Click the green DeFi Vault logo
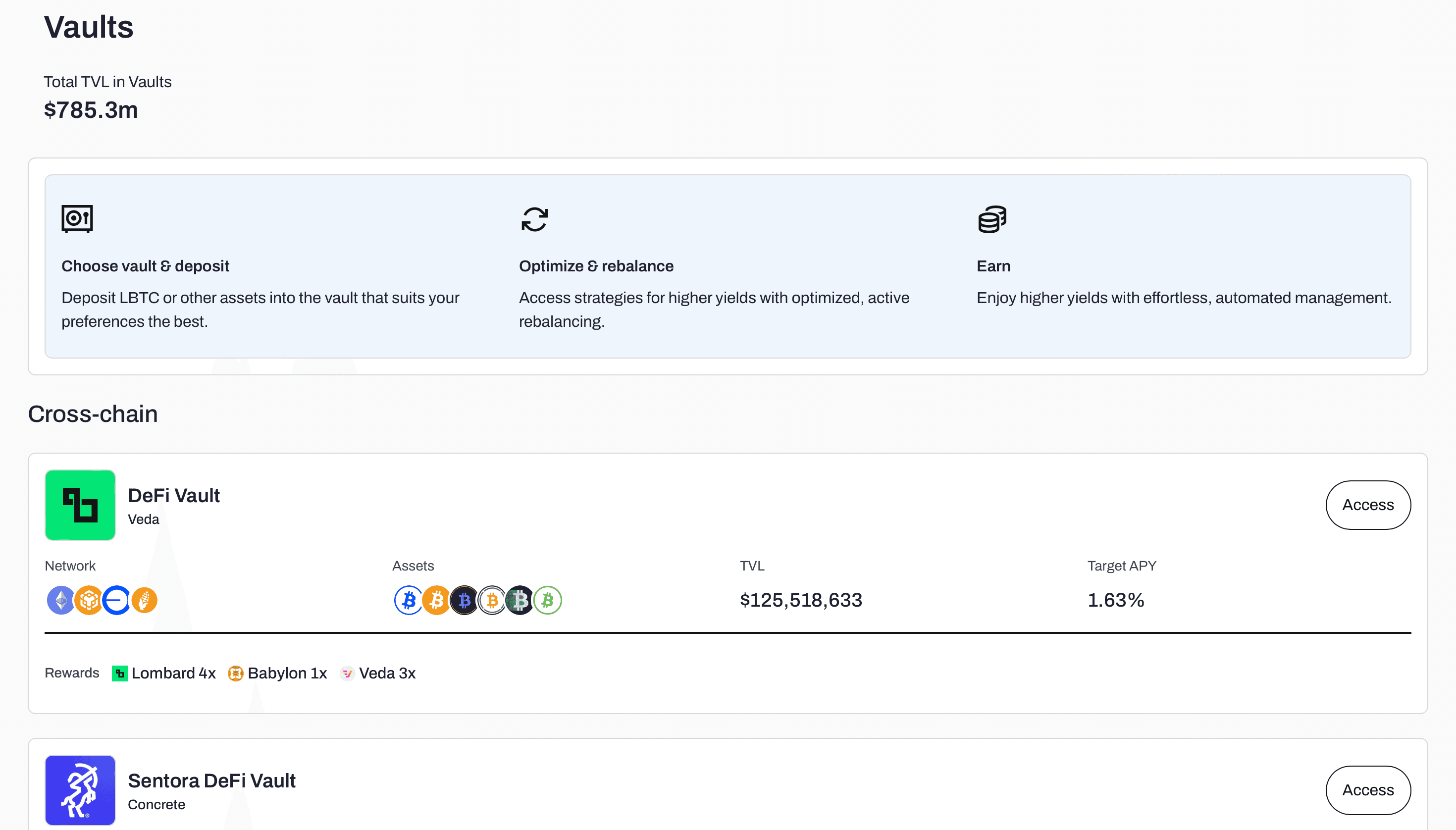 point(80,505)
